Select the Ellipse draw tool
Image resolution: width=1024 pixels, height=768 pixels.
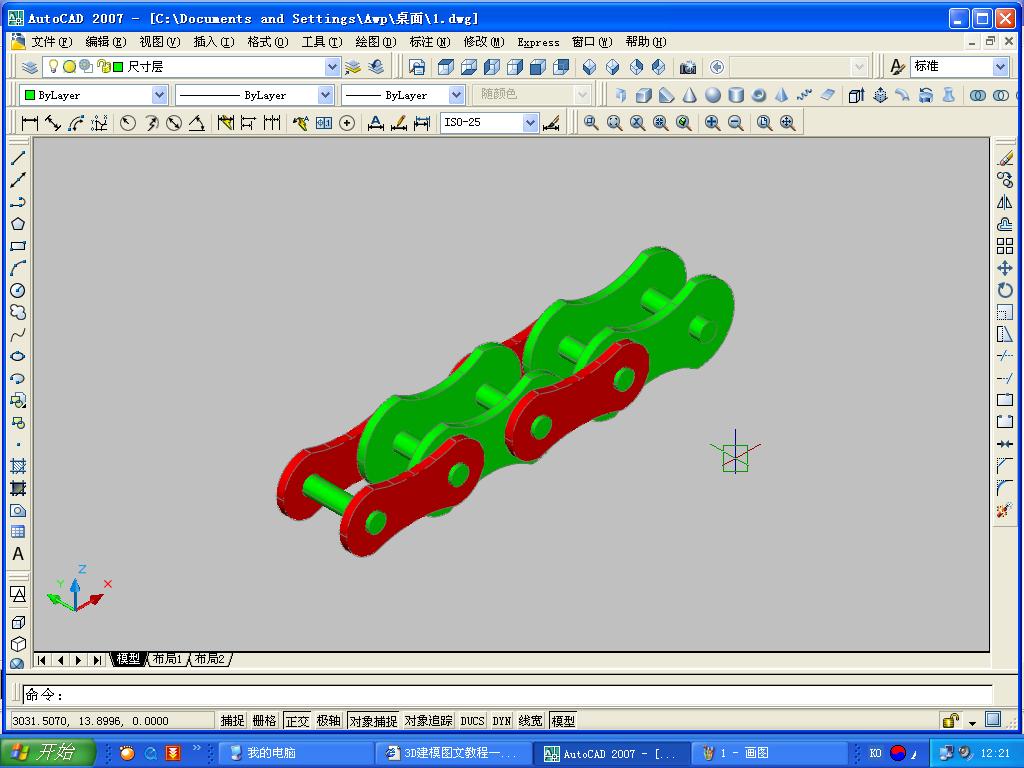[x=18, y=357]
